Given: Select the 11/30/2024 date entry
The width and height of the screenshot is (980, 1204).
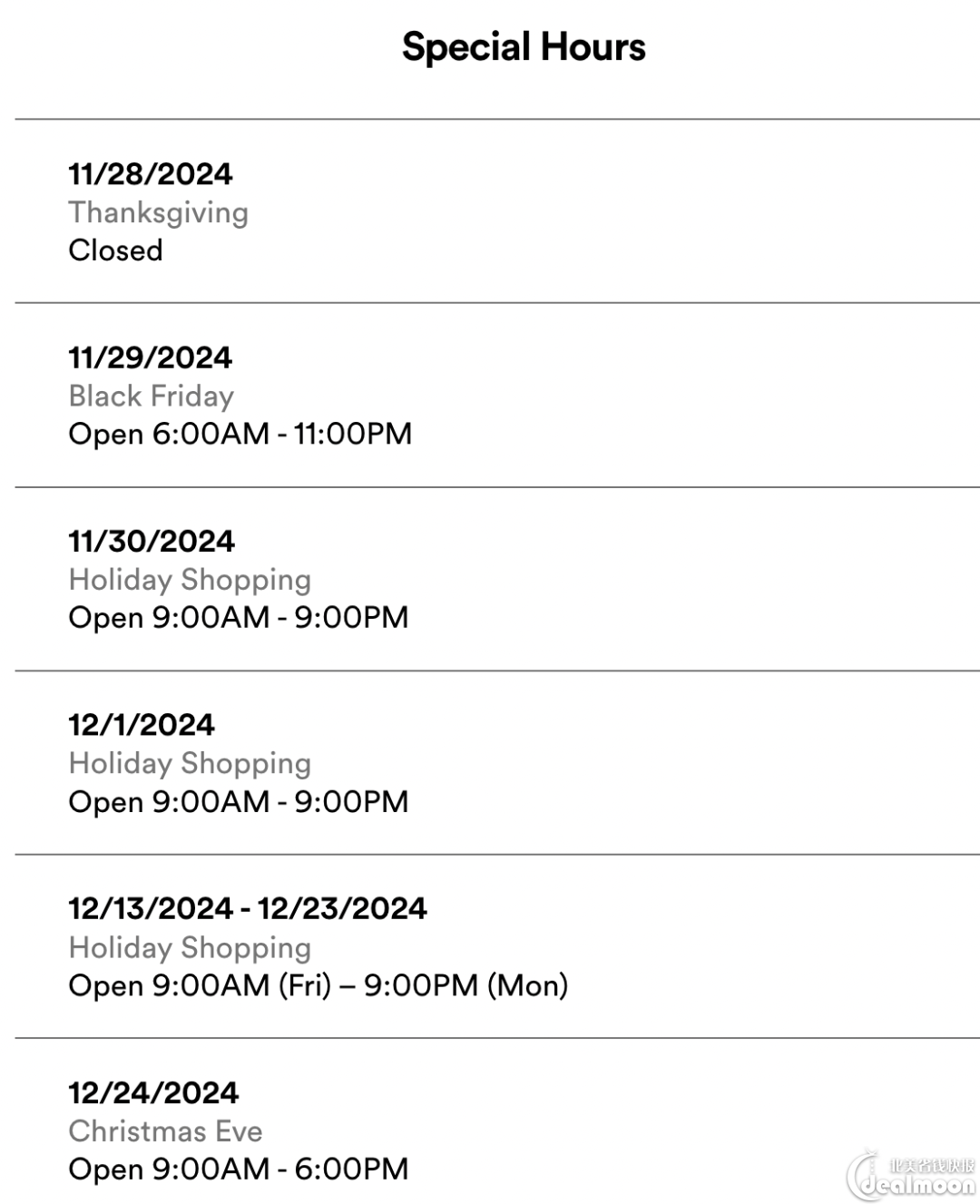Looking at the screenshot, I should click(x=152, y=542).
